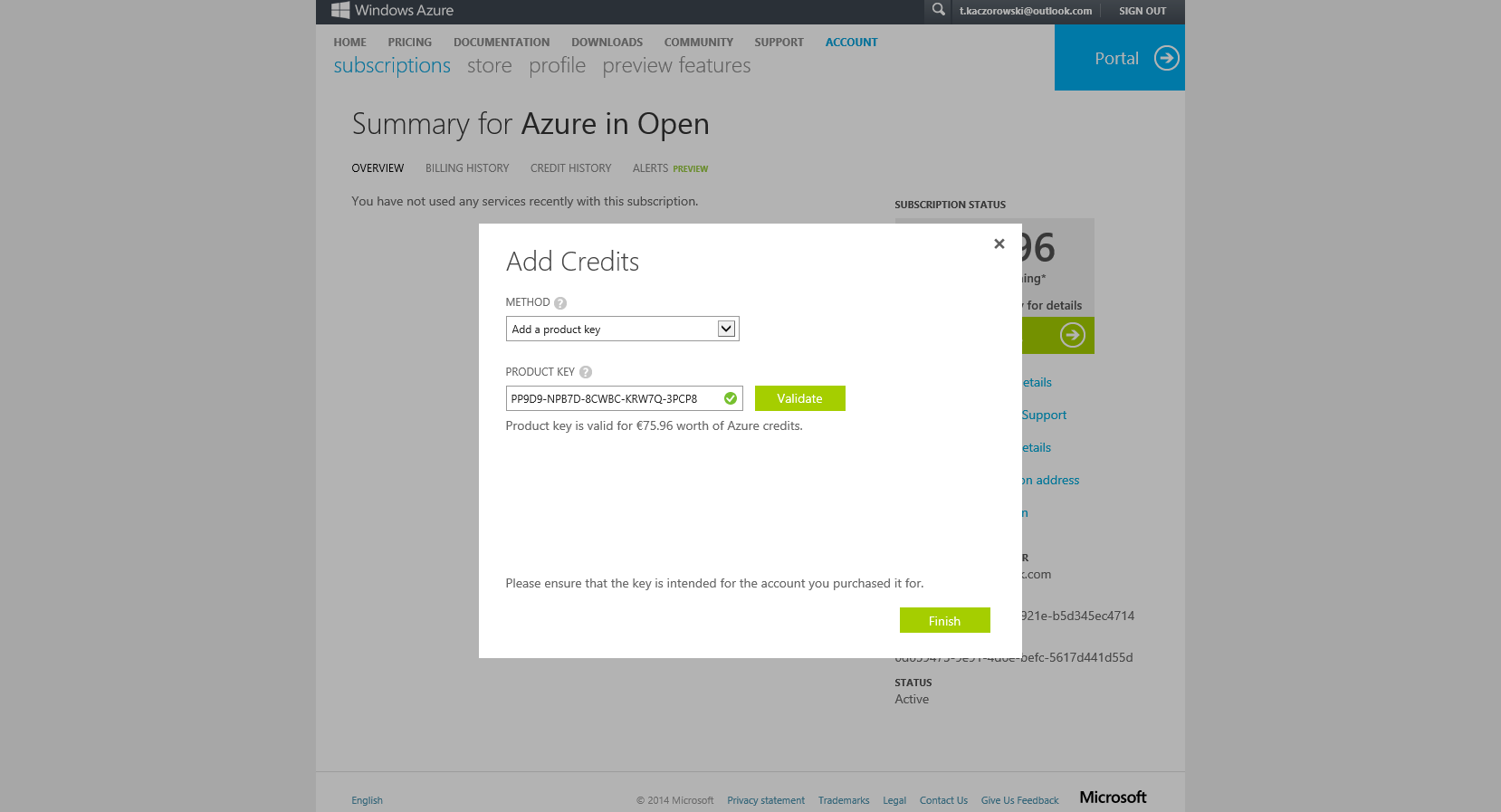Switch to the OVERVIEW tab
1501x812 pixels.
point(378,168)
